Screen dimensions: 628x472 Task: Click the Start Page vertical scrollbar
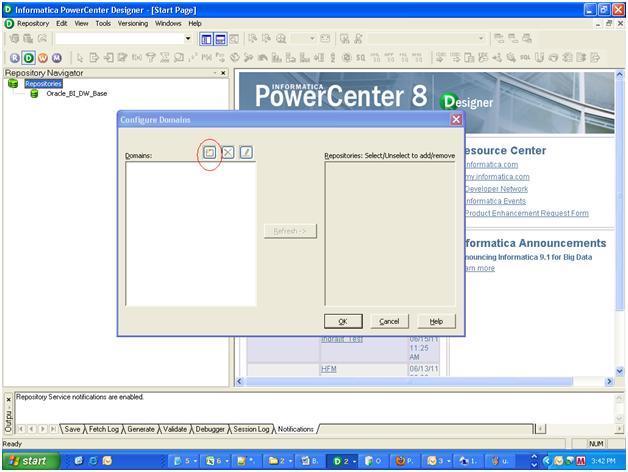coord(620,223)
